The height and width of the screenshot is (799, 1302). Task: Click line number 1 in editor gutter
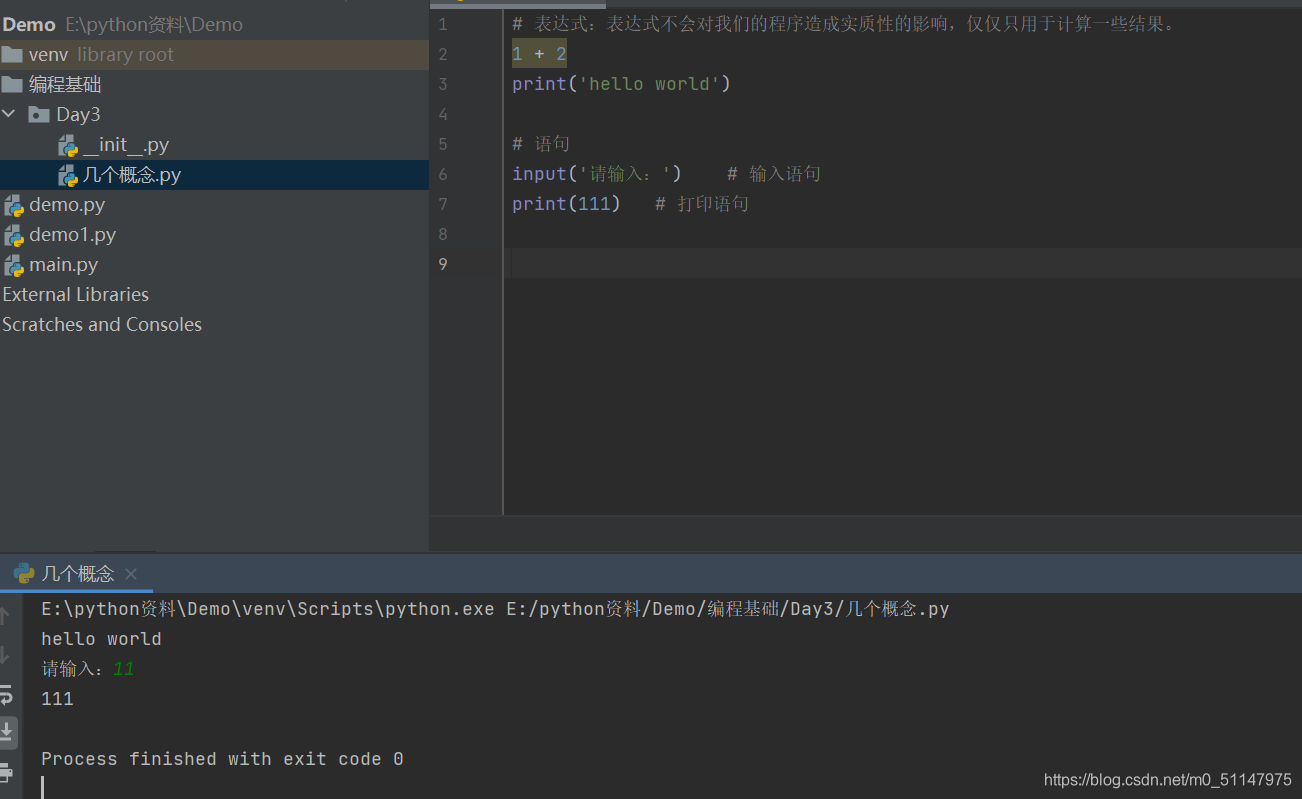click(443, 24)
